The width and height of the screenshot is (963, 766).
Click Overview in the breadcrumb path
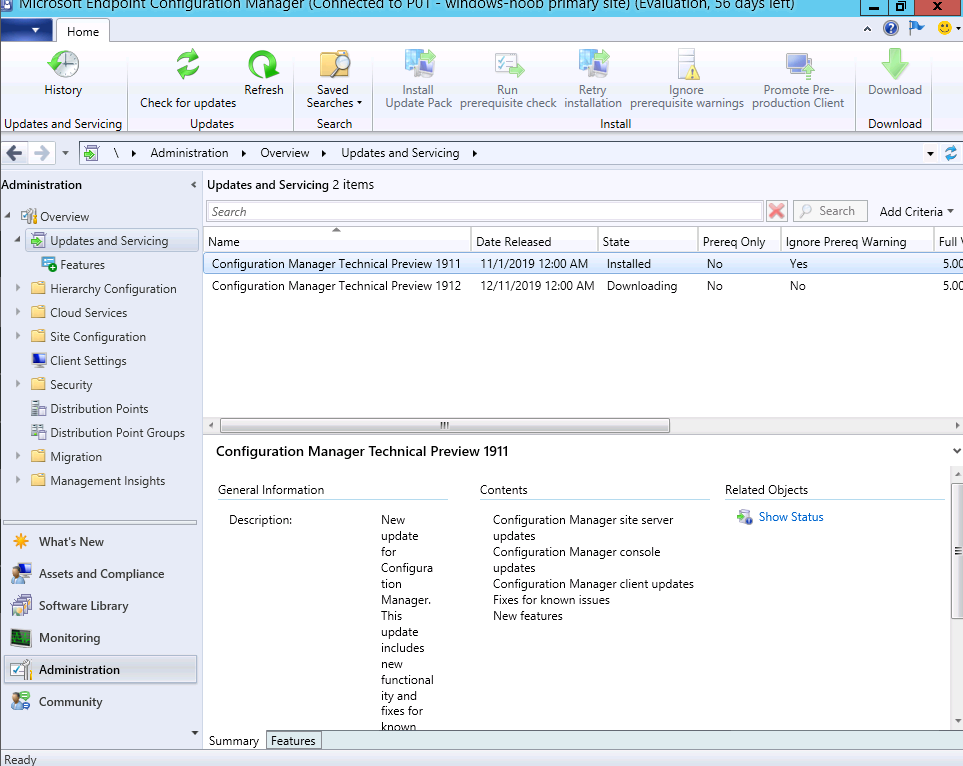point(285,153)
